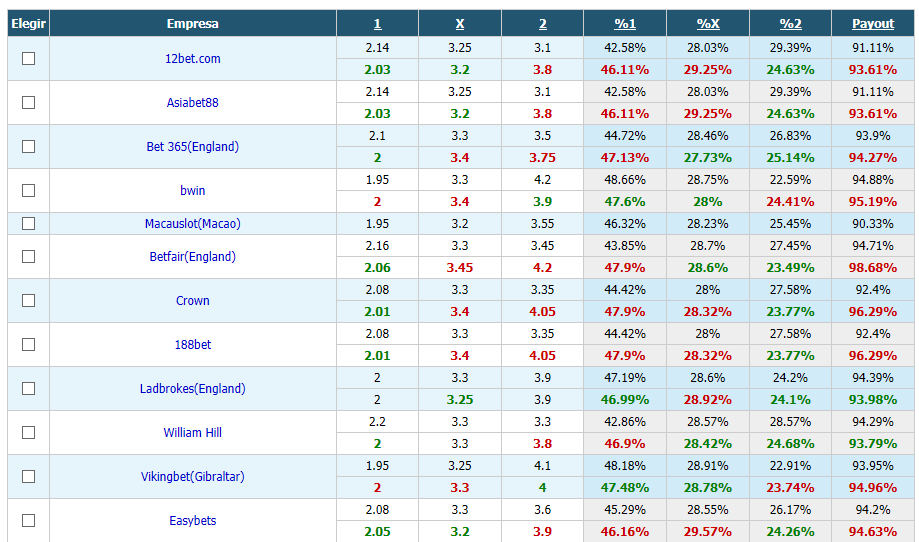919x542 pixels.
Task: Click Easybets opening away odds 3.6
Action: pos(543,510)
